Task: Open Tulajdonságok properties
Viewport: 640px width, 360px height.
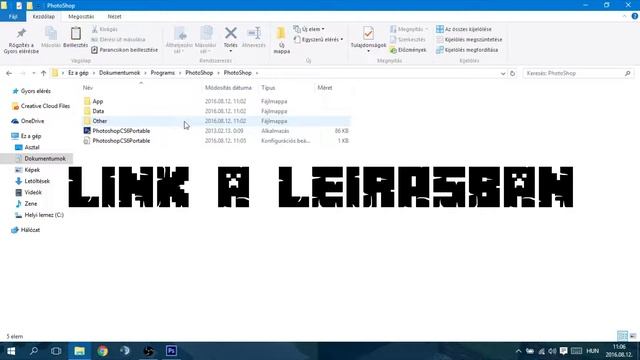Action: pos(368,39)
